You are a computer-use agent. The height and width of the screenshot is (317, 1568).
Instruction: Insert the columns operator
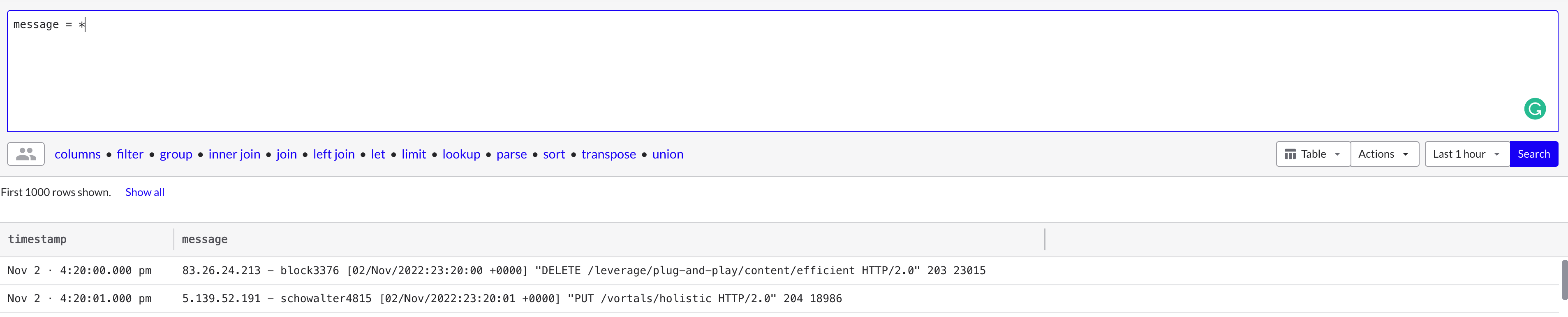tap(77, 154)
